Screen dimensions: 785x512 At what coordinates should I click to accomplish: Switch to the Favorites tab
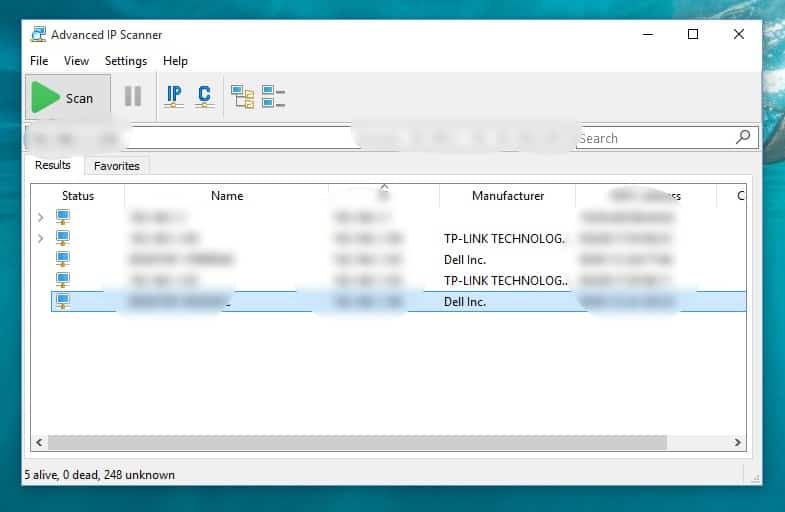click(117, 165)
